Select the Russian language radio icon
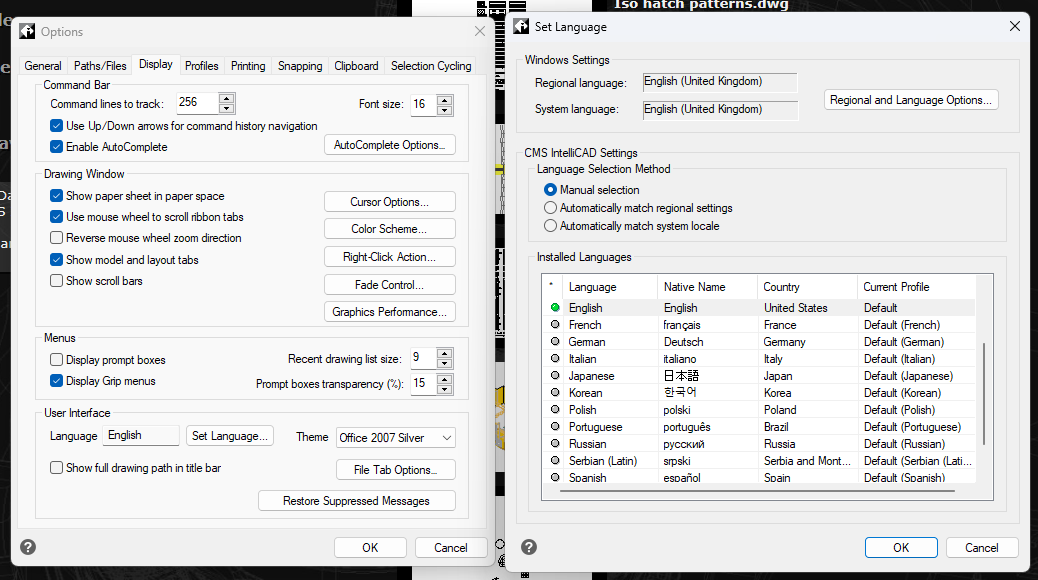Image resolution: width=1038 pixels, height=580 pixels. click(555, 443)
